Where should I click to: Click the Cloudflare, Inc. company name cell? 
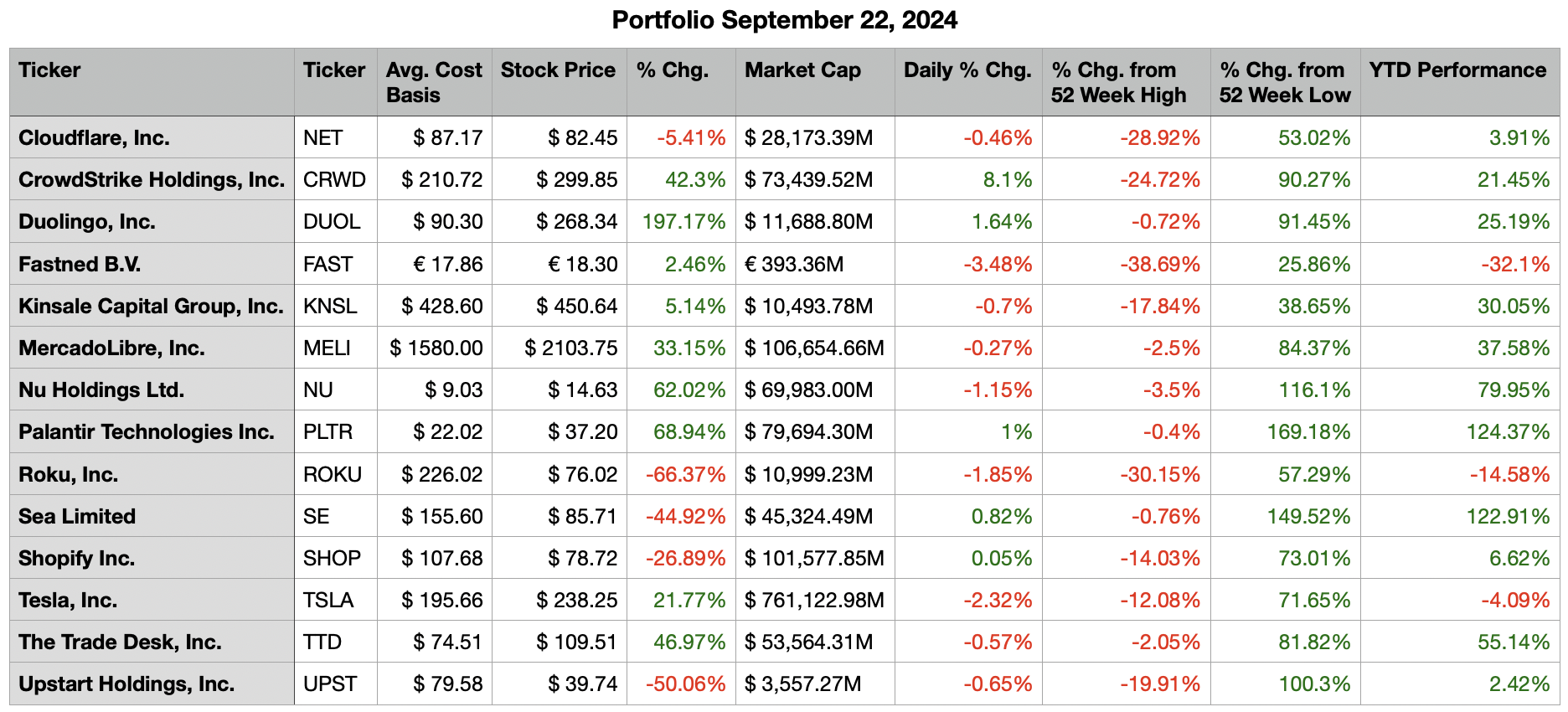point(94,138)
